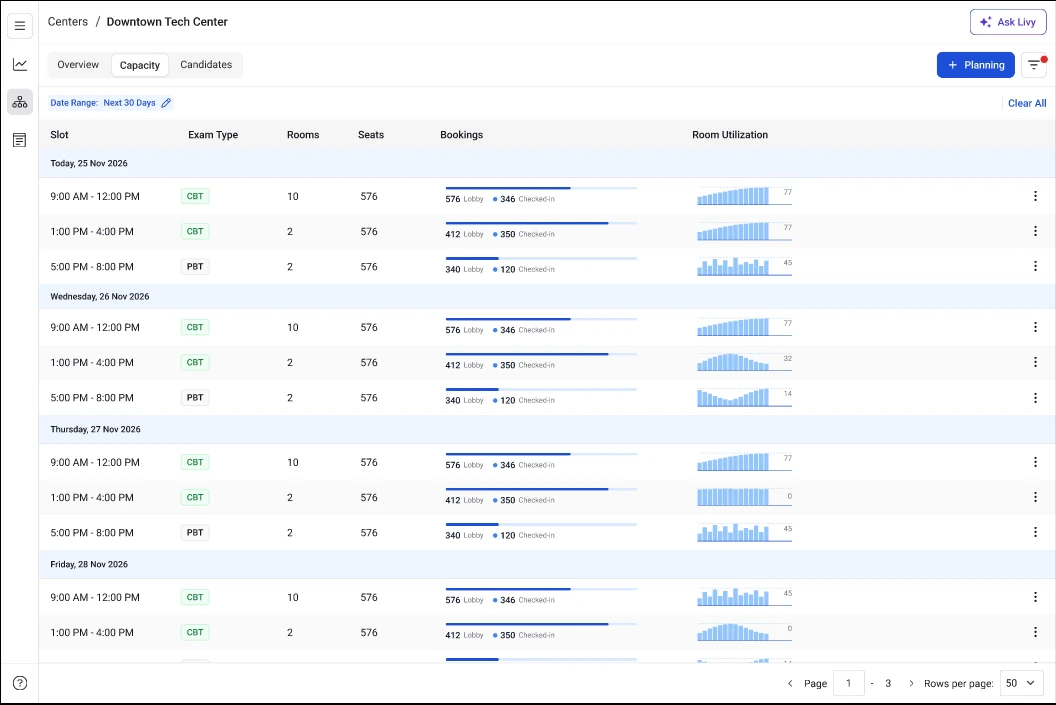Open the hamburger menu in sidebar
Screen dimensions: 1056x705
(20, 25)
